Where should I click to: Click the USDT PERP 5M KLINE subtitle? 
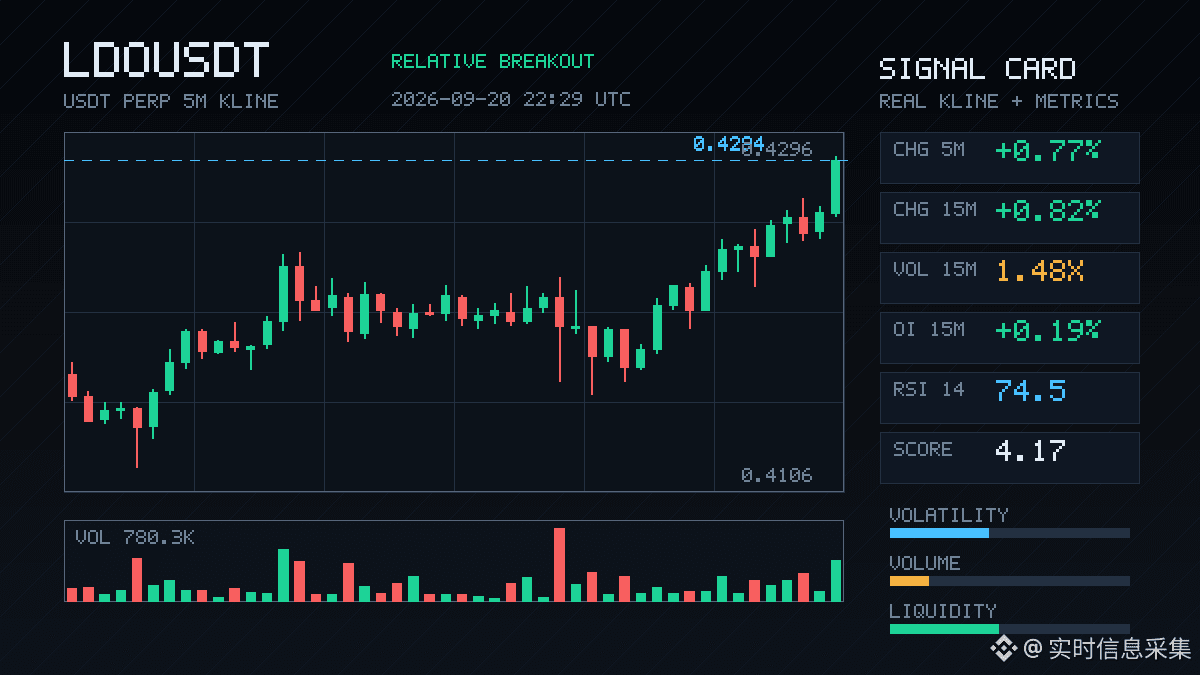click(171, 101)
